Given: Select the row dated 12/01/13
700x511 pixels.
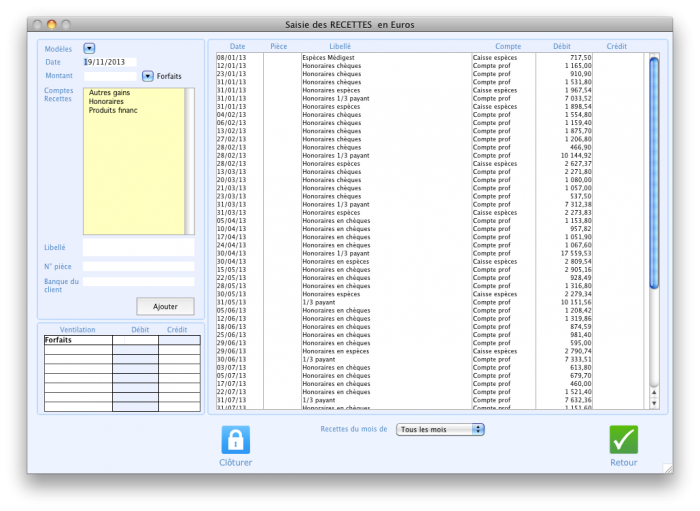Looking at the screenshot, I should (x=430, y=66).
